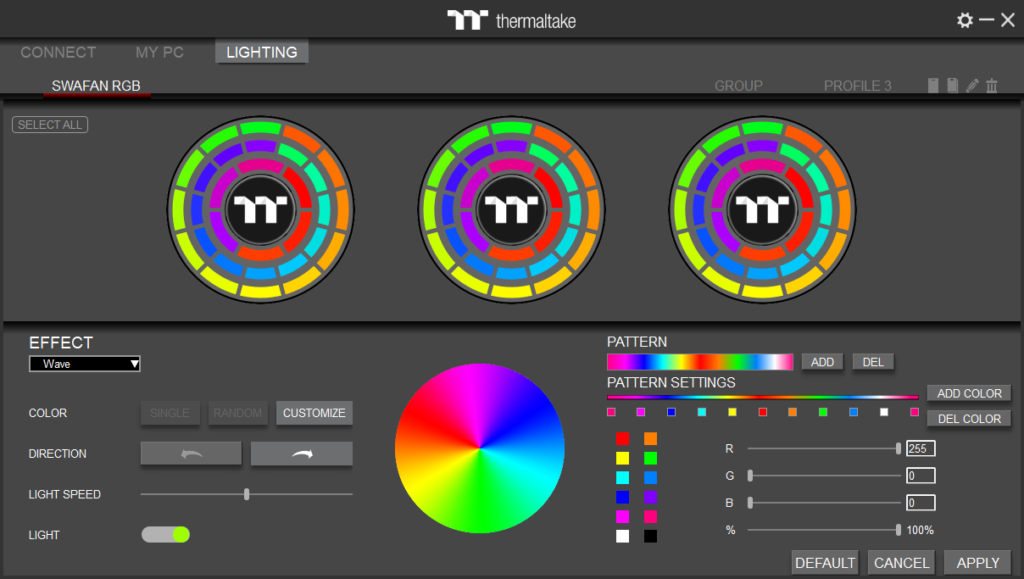The width and height of the screenshot is (1024, 579).
Task: Pick a hue on the color wheel
Action: tap(479, 448)
